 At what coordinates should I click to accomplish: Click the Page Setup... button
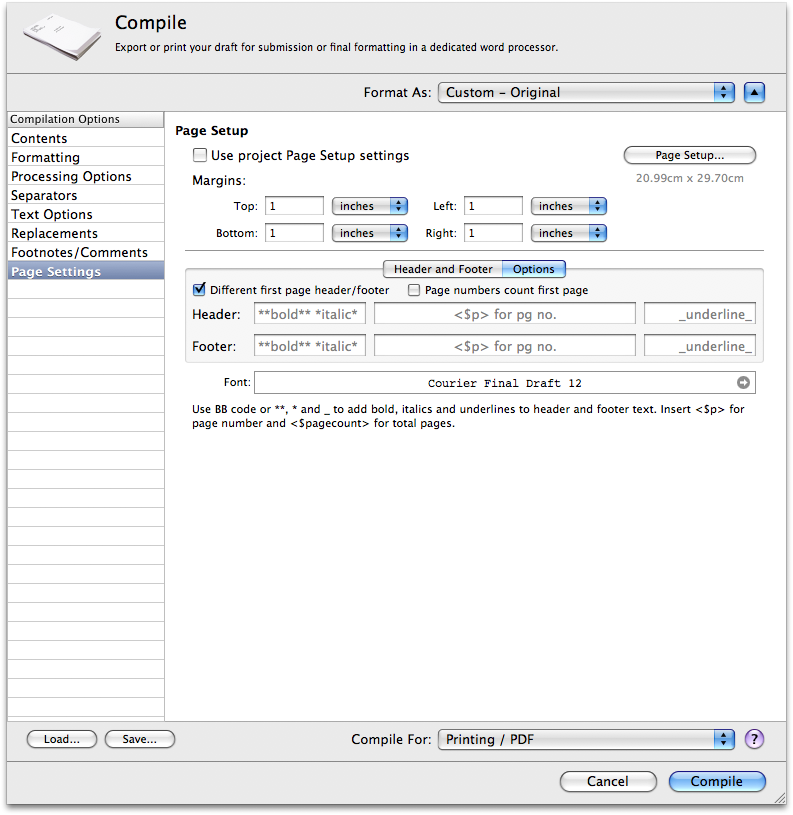(x=689, y=155)
